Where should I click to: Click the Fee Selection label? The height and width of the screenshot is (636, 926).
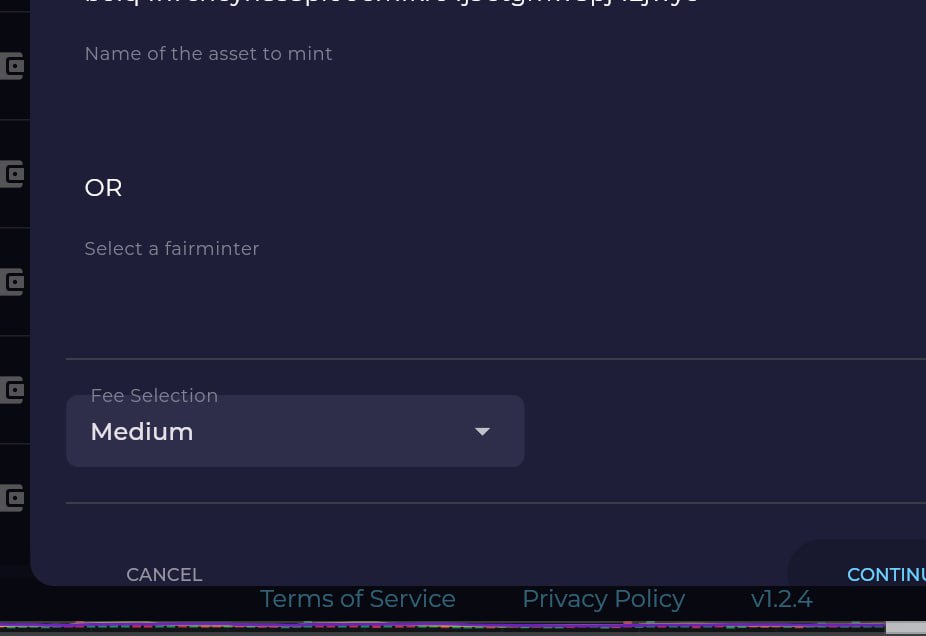[154, 396]
